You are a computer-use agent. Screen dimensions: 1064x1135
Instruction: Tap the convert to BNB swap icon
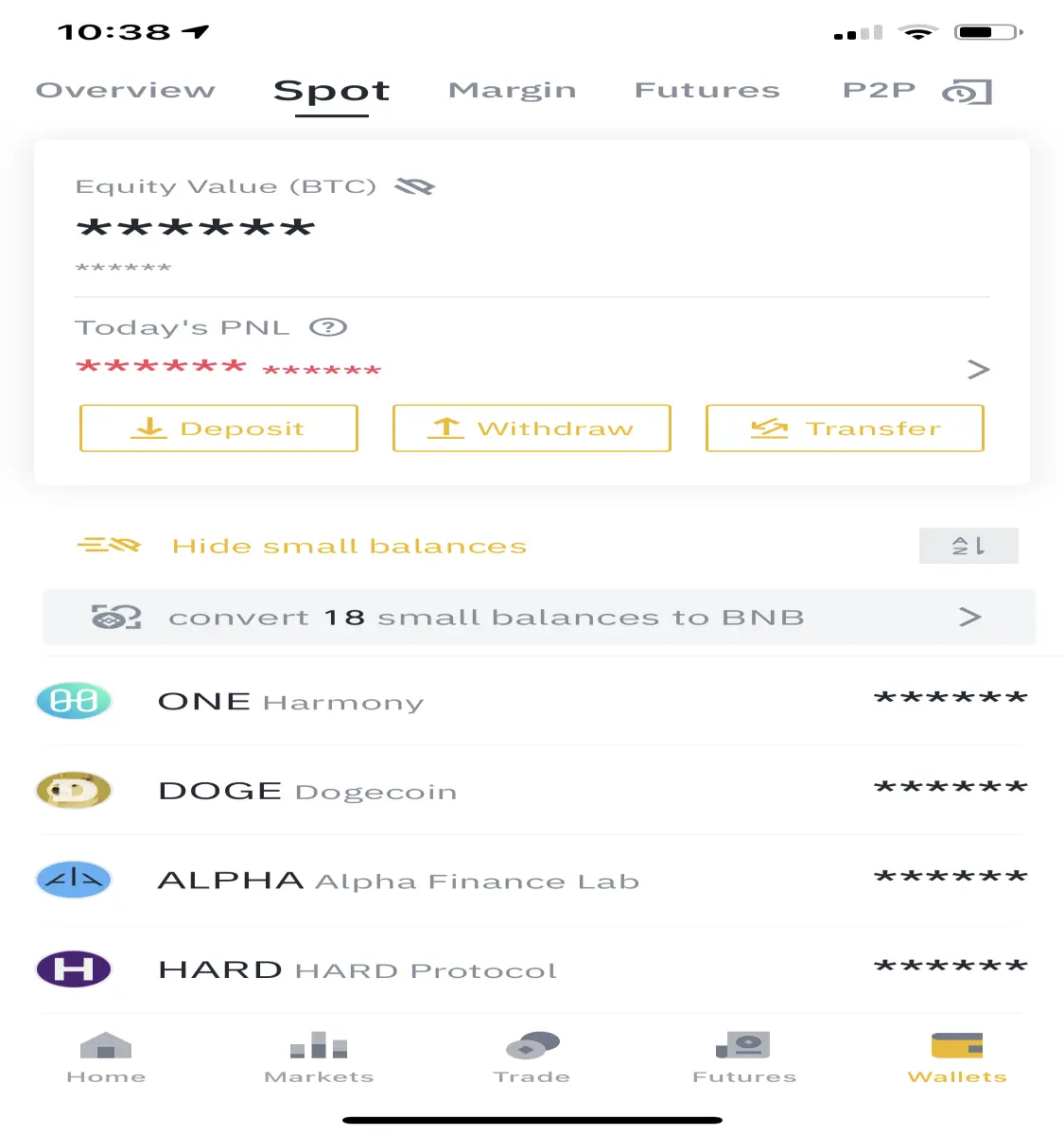tap(116, 618)
